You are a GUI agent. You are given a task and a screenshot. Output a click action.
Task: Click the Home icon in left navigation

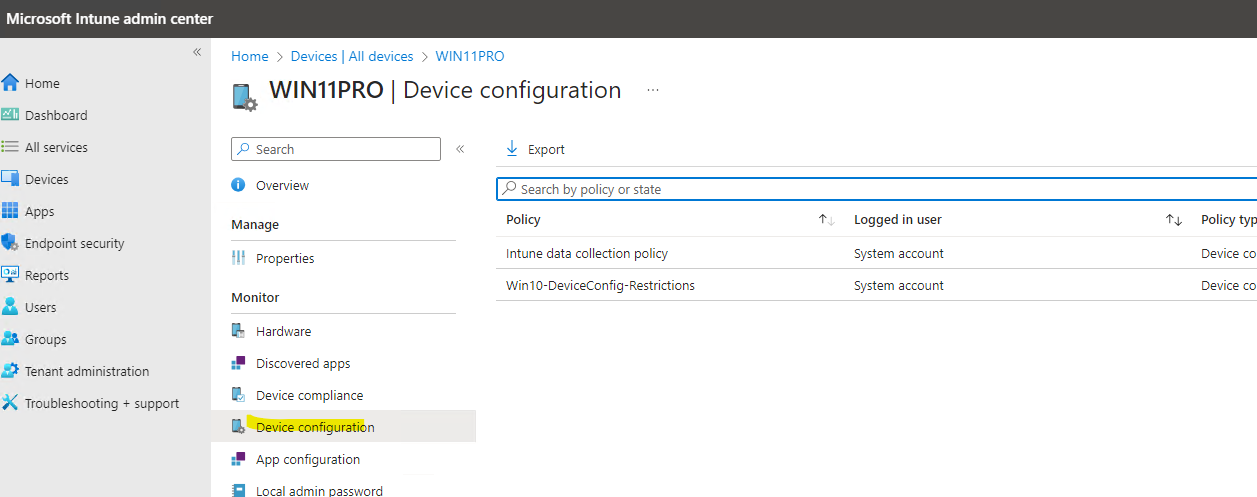click(10, 83)
